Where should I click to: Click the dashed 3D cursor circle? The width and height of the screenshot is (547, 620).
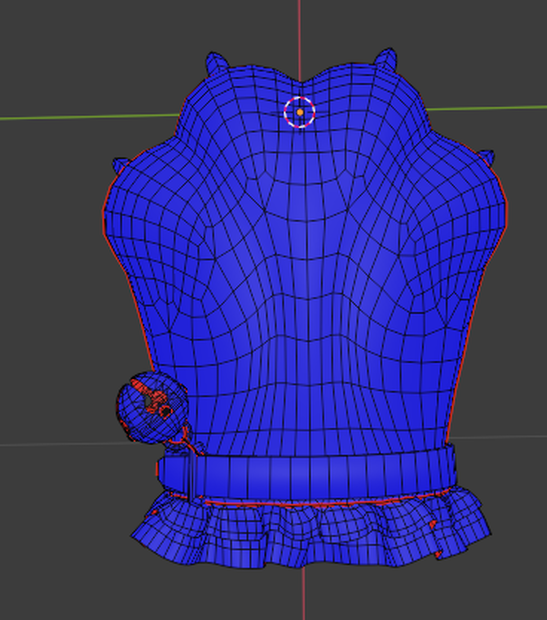tap(300, 112)
